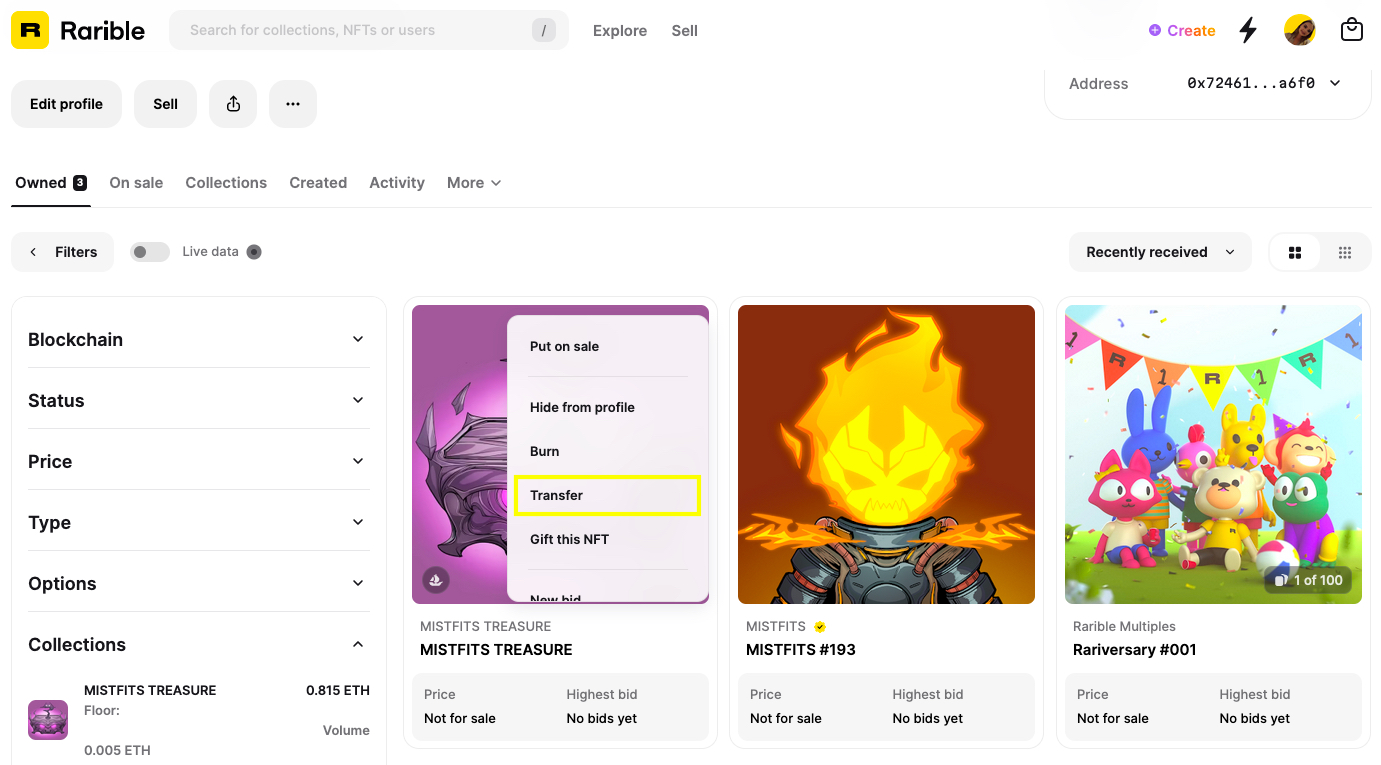
Task: Click the Sell button under profile
Action: point(165,104)
